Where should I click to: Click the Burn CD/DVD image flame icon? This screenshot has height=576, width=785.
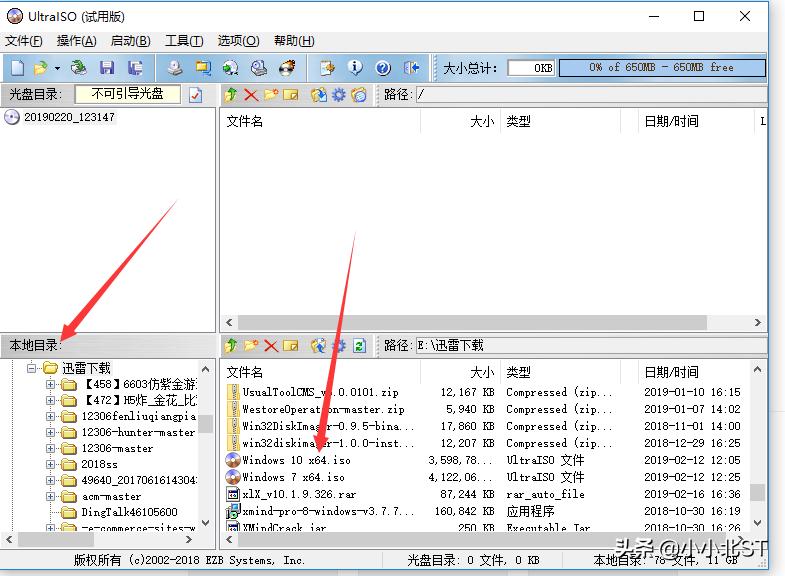tap(287, 68)
